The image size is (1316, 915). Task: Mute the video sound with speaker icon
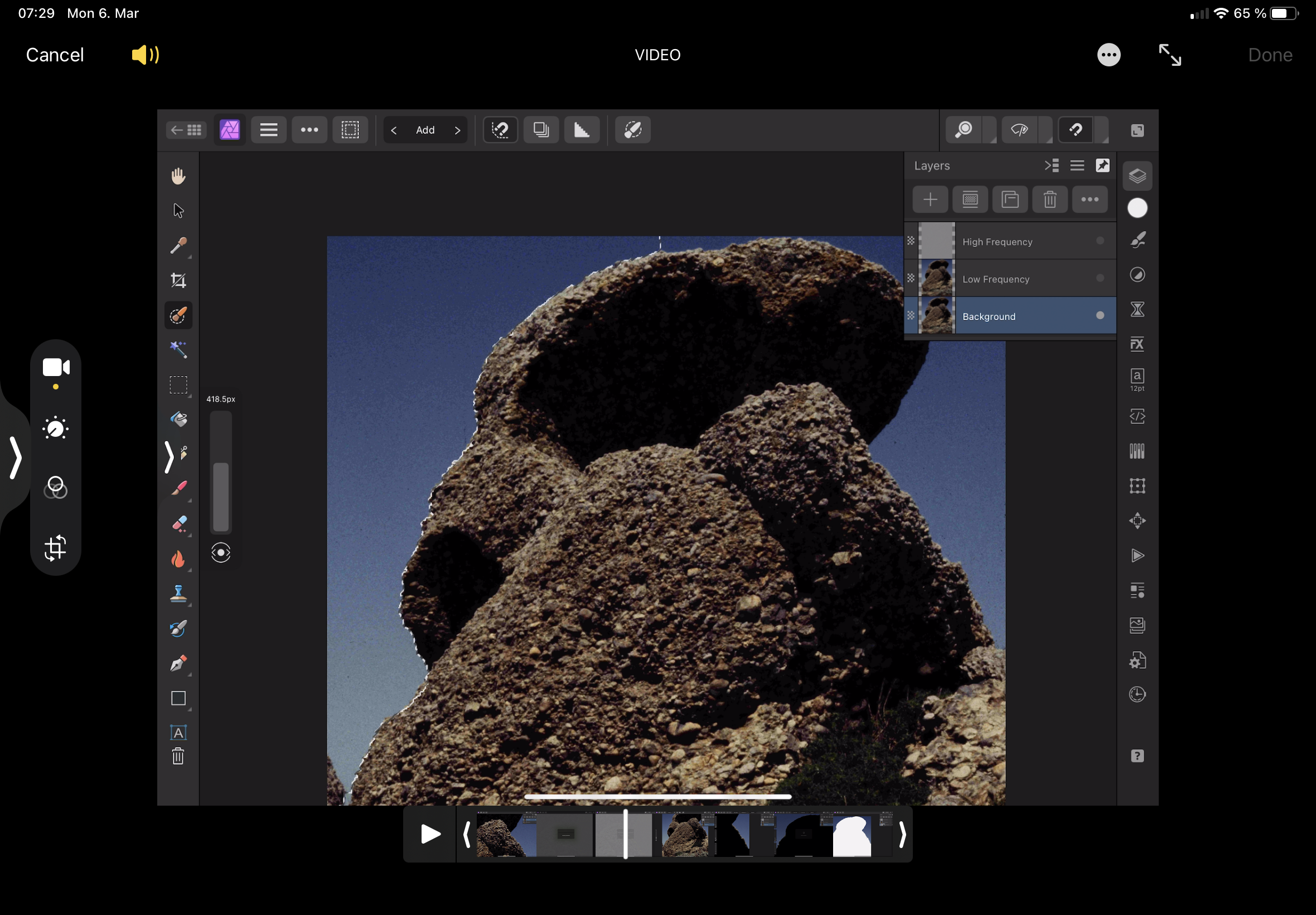[x=145, y=55]
